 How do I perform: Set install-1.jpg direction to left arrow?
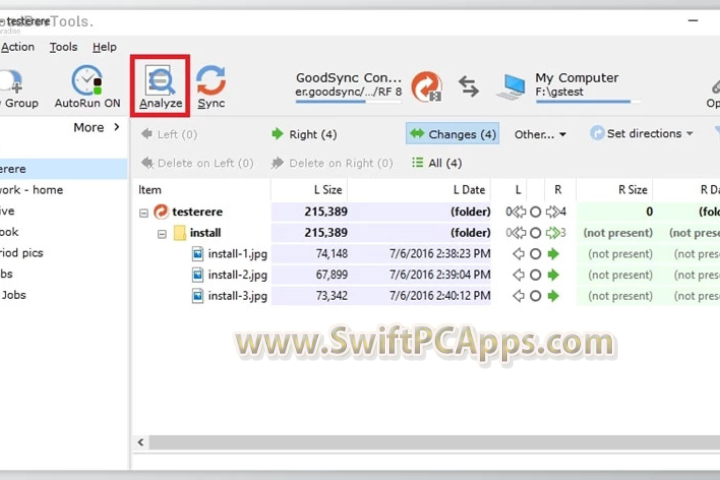pyautogui.click(x=518, y=254)
